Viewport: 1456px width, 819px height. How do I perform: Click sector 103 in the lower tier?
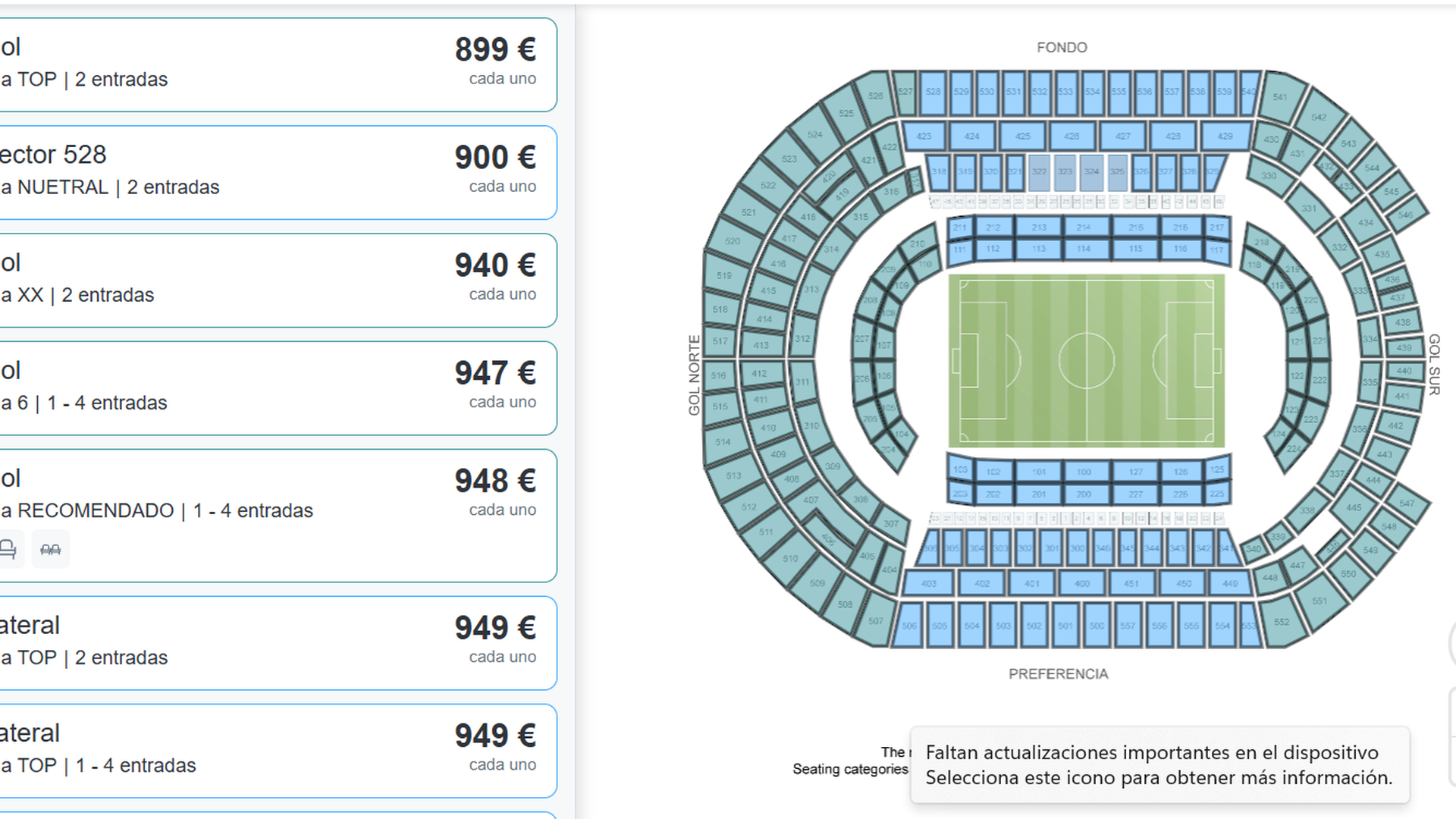pos(961,469)
